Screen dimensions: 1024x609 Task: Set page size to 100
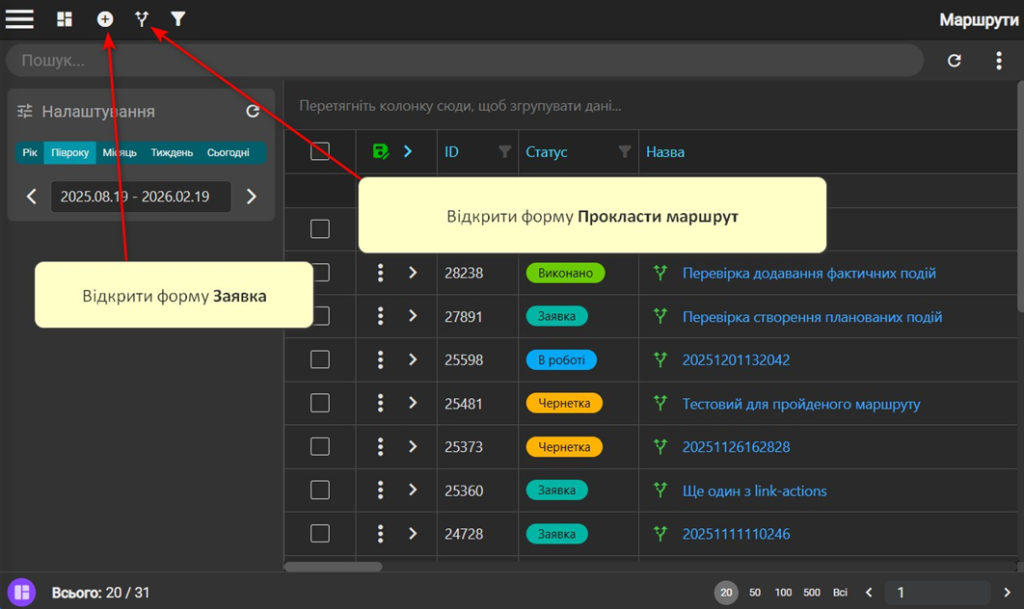783,592
